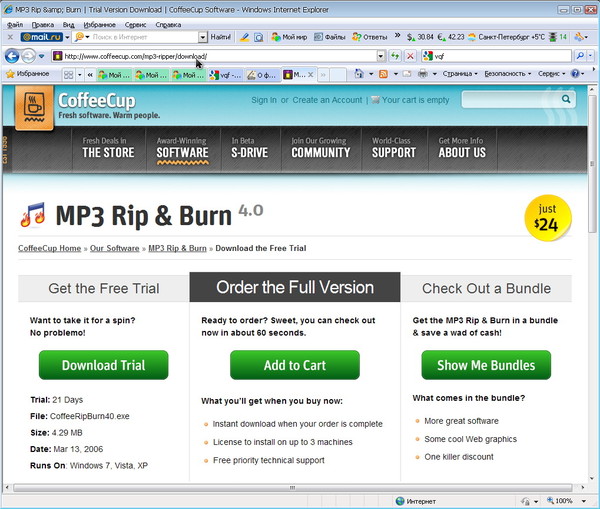Open Избранное favorites star button
Screen dimensions: 600x509
(x=28, y=74)
